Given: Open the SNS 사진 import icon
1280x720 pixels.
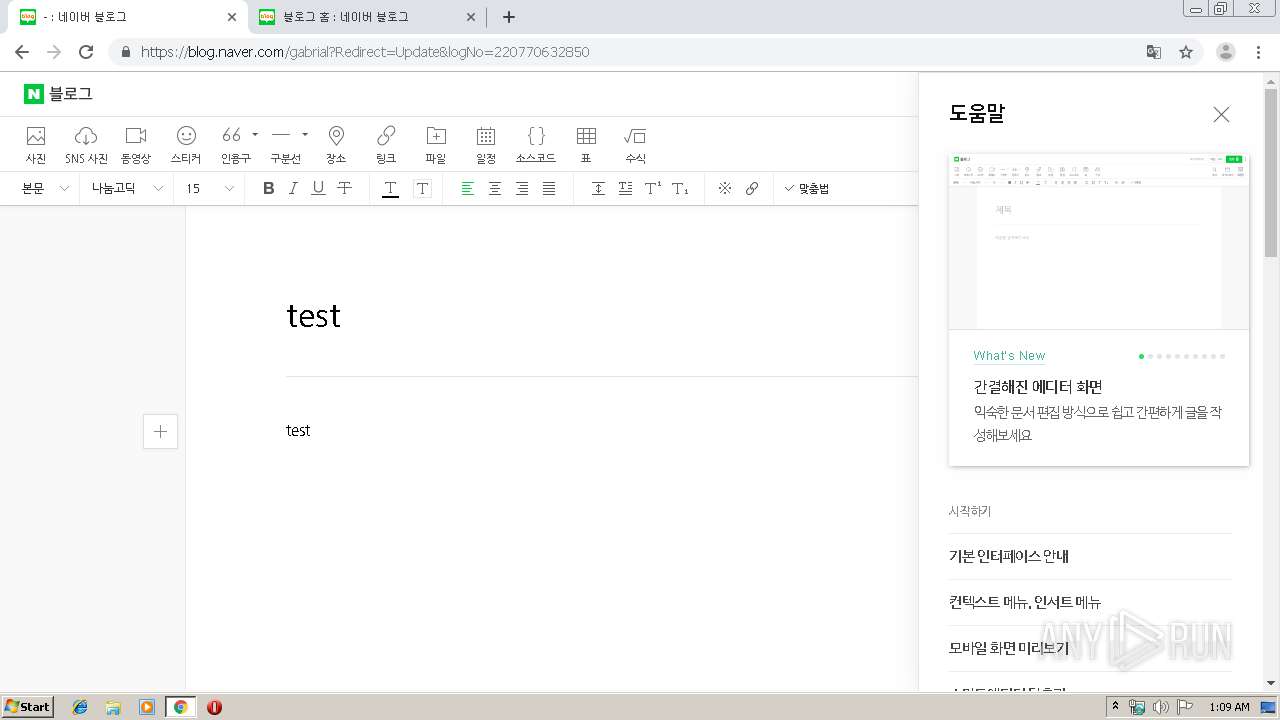Looking at the screenshot, I should pos(86,145).
